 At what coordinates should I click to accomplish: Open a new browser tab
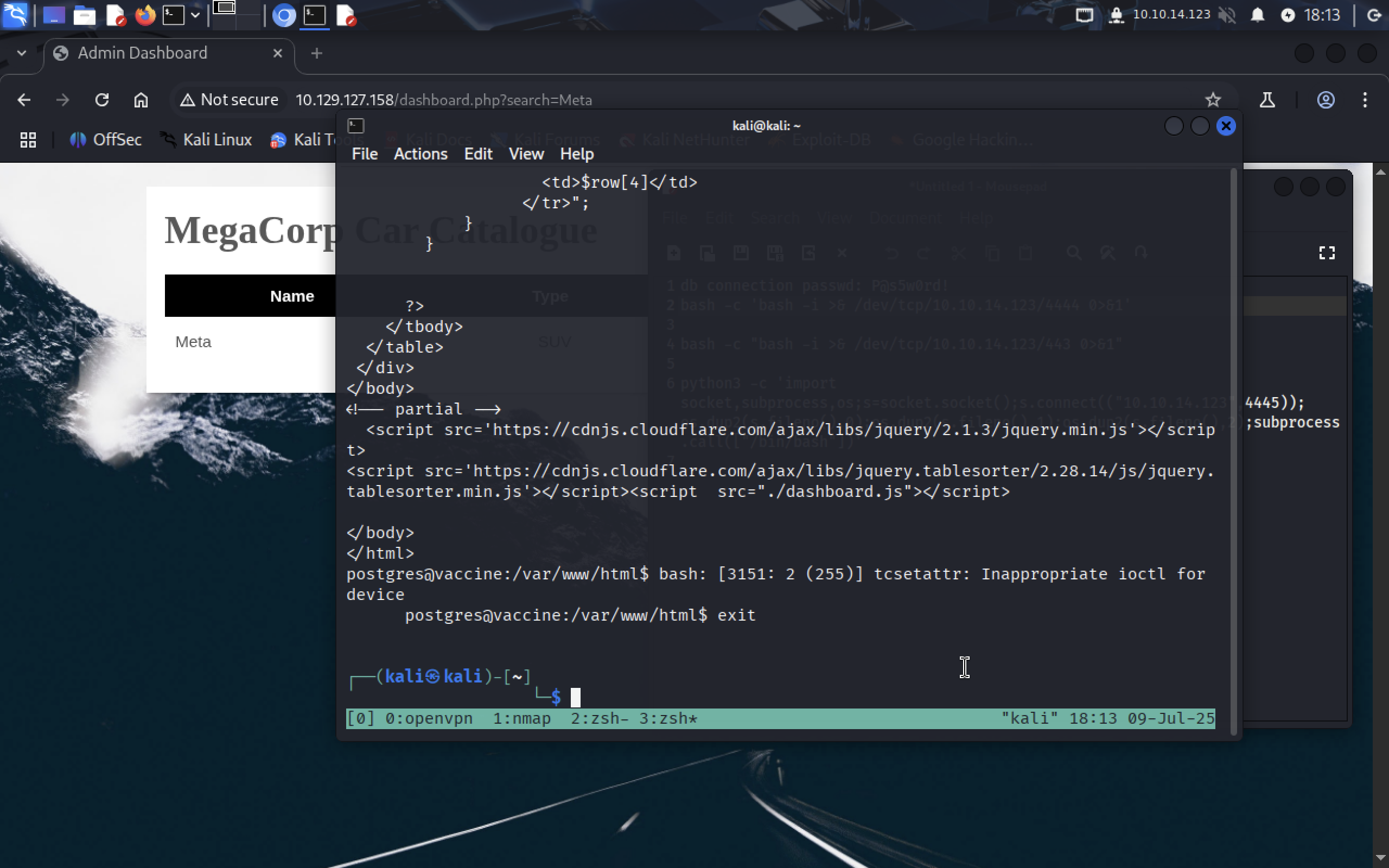(x=316, y=53)
